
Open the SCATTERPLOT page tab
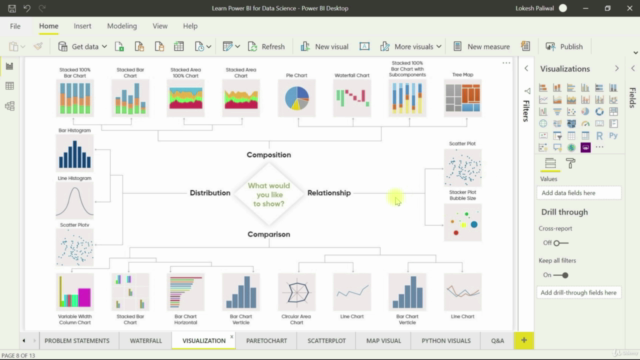coord(327,340)
